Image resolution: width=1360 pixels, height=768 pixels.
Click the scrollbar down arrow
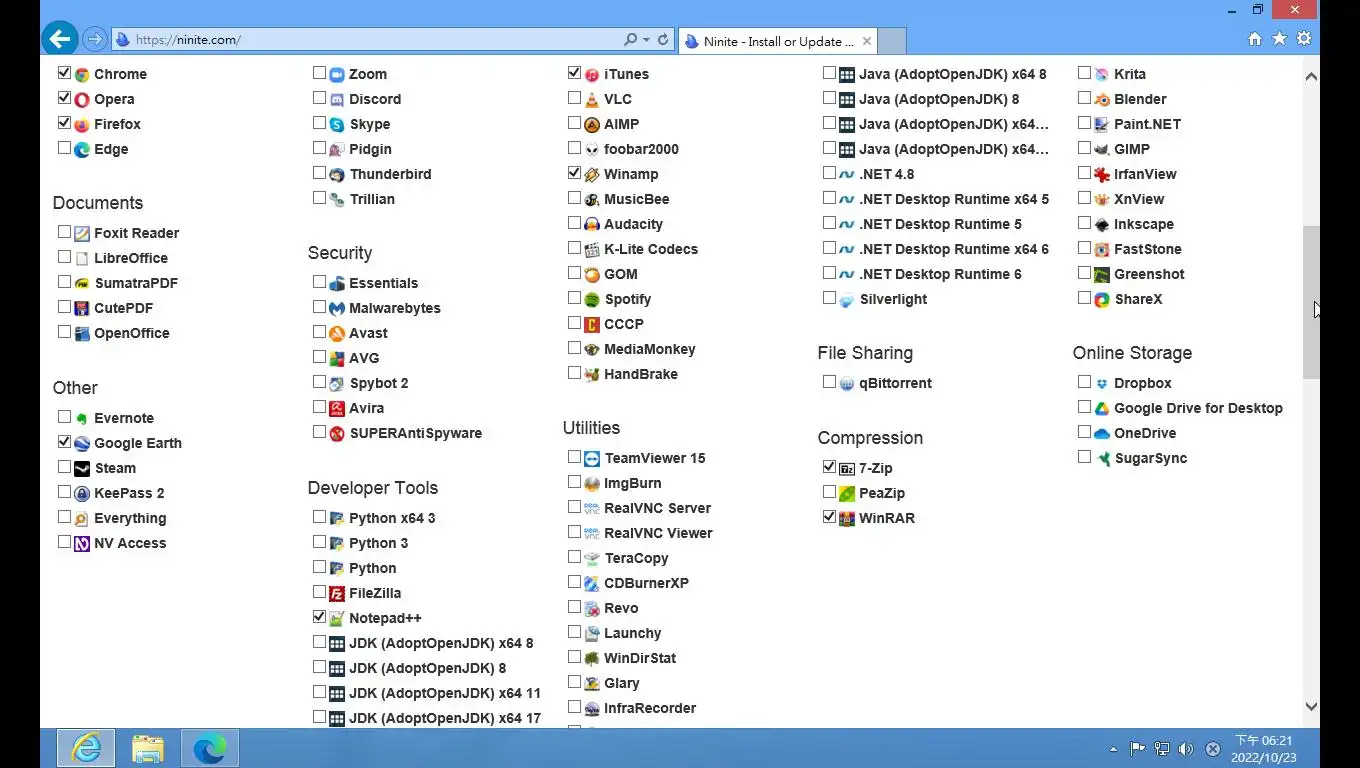coord(1311,706)
